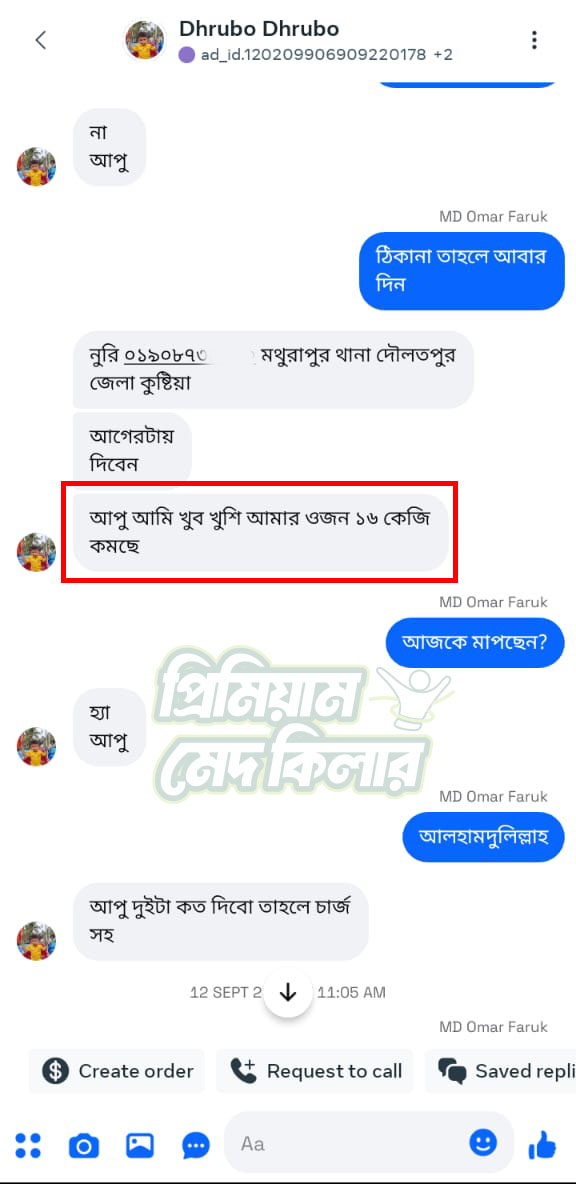Image resolution: width=576 pixels, height=1184 pixels.
Task: Go back using the arrow in the header
Action: pyautogui.click(x=41, y=40)
